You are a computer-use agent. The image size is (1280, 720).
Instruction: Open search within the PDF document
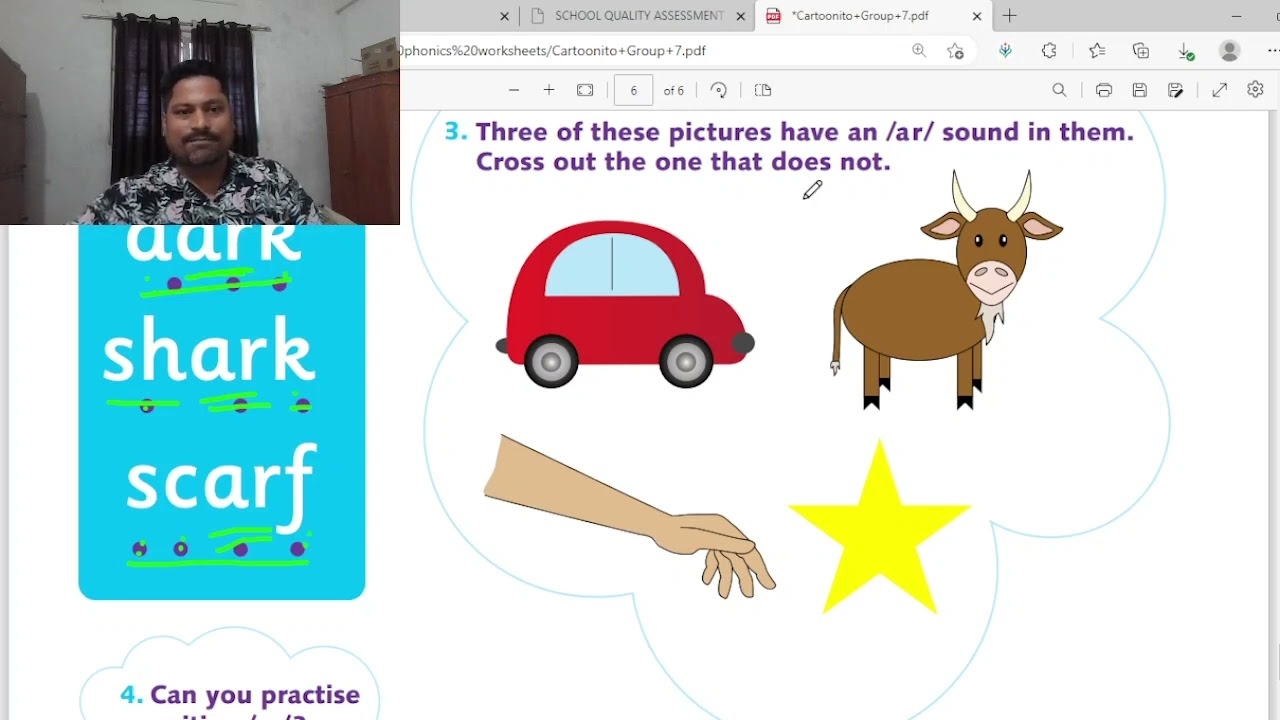tap(1059, 90)
